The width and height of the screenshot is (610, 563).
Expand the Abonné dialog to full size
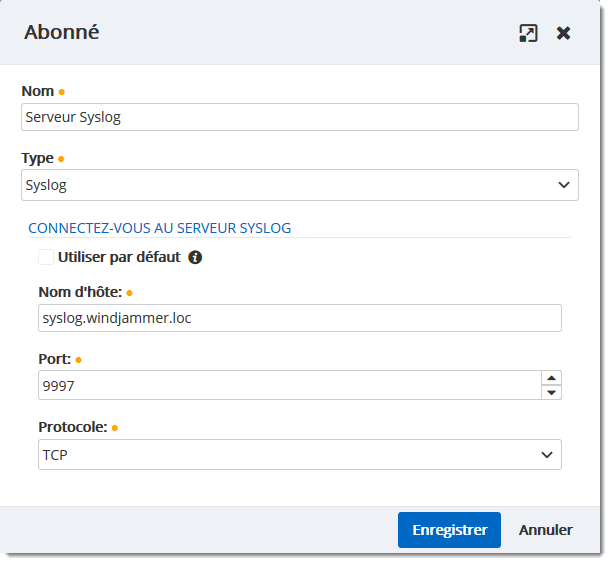coord(528,33)
